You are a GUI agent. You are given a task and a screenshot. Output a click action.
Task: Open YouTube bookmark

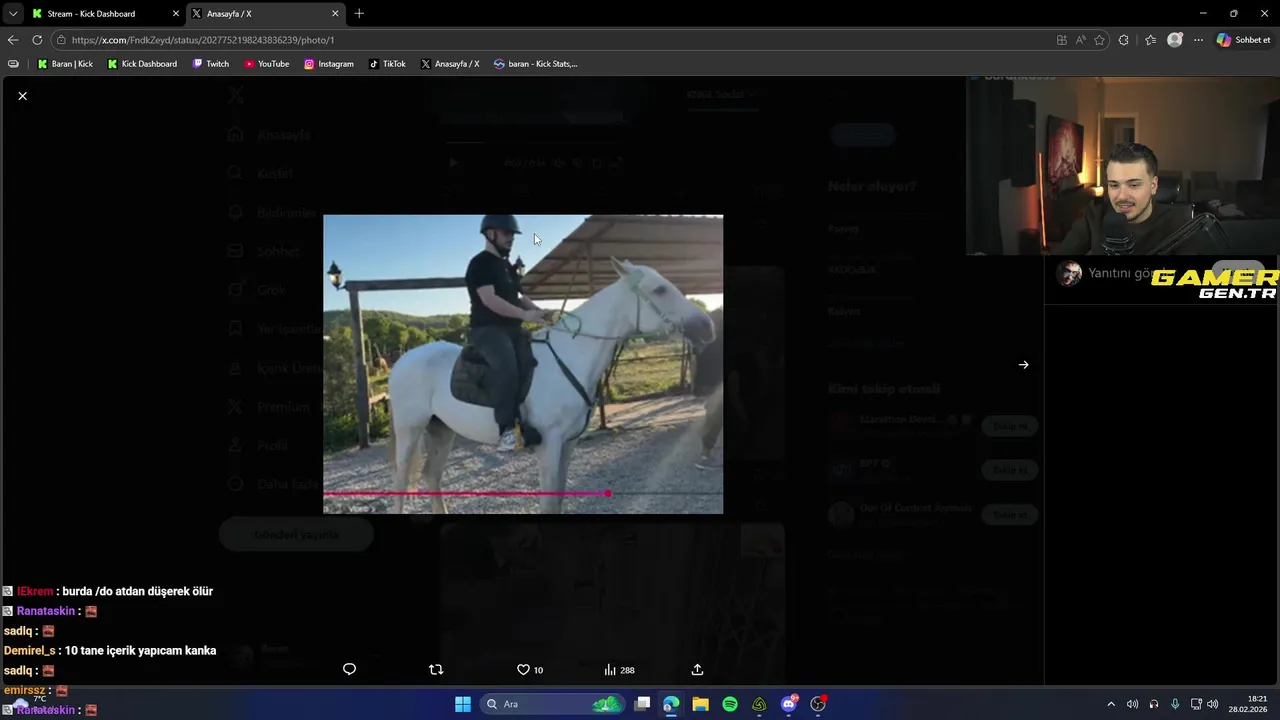tap(266, 64)
